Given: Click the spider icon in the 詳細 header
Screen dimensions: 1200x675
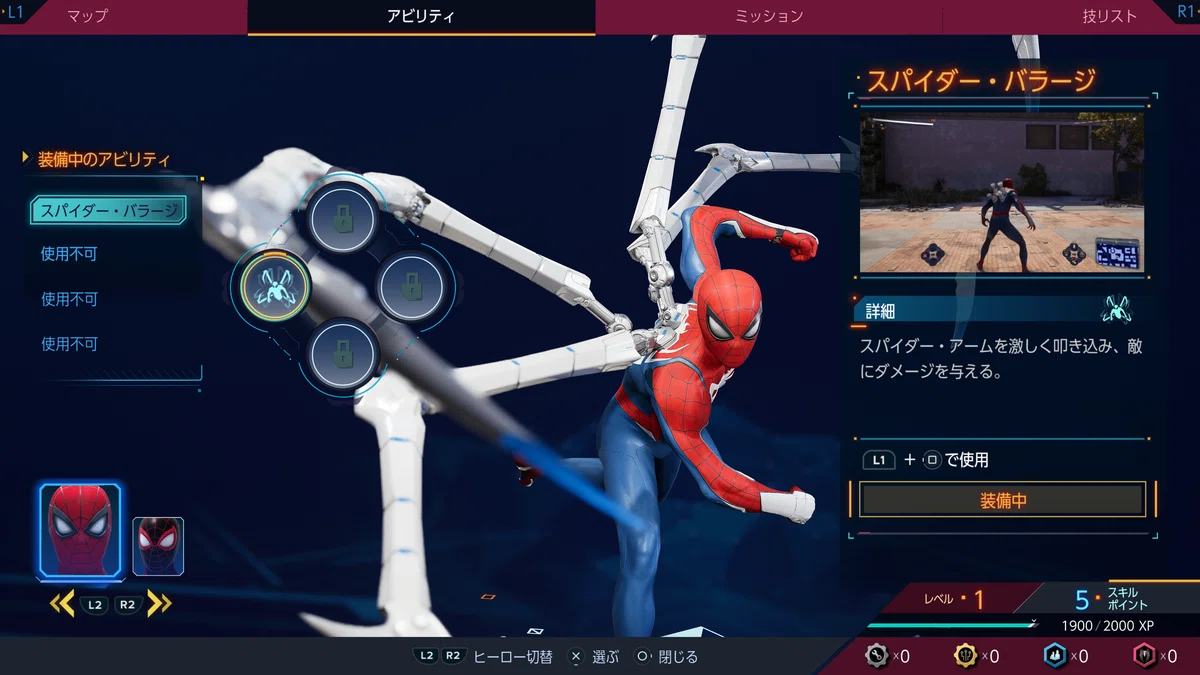Looking at the screenshot, I should [1115, 310].
